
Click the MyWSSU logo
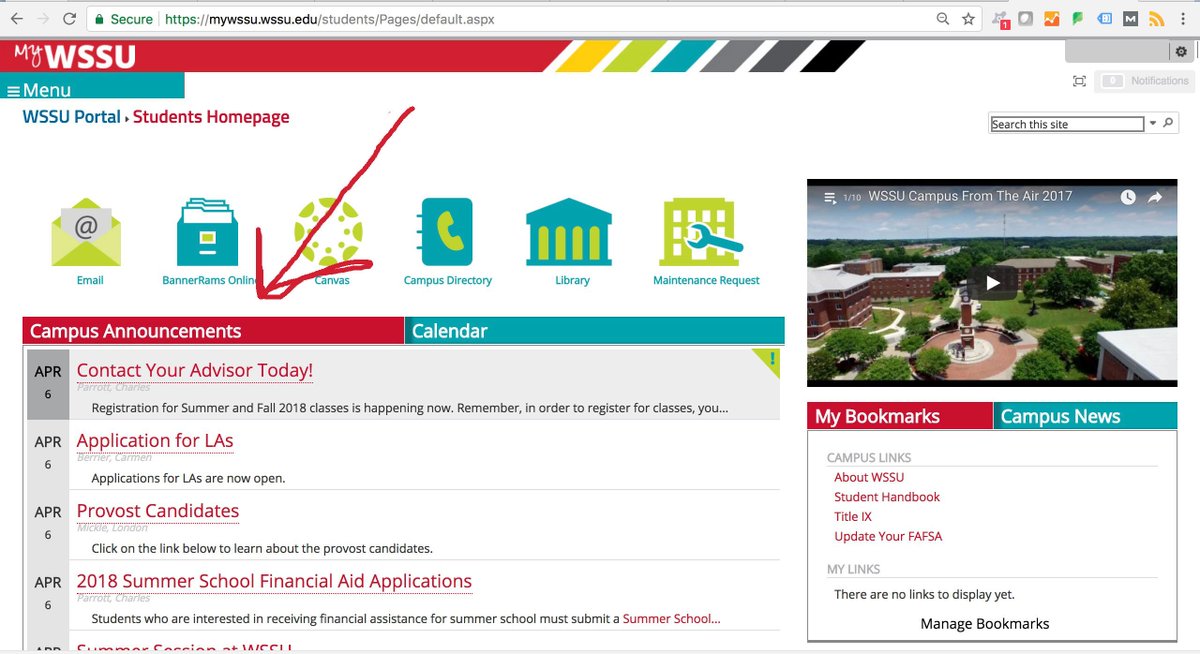pos(74,56)
